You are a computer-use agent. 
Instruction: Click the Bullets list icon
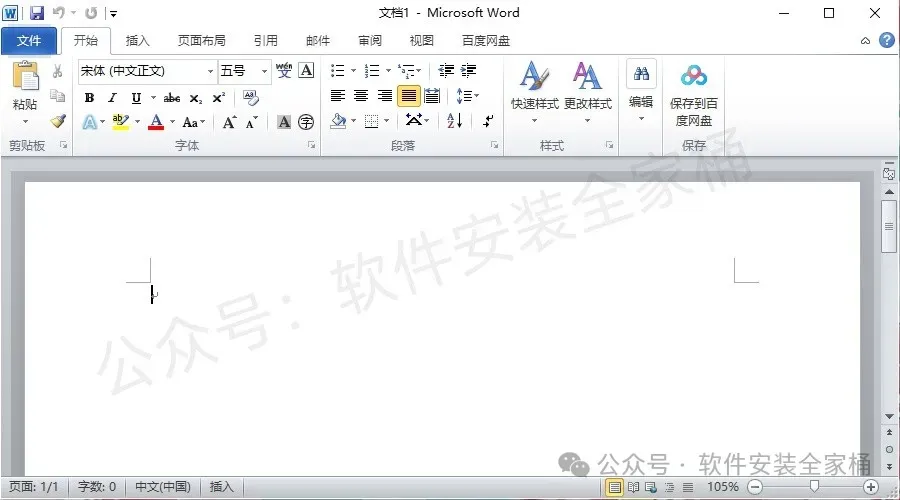coord(338,71)
